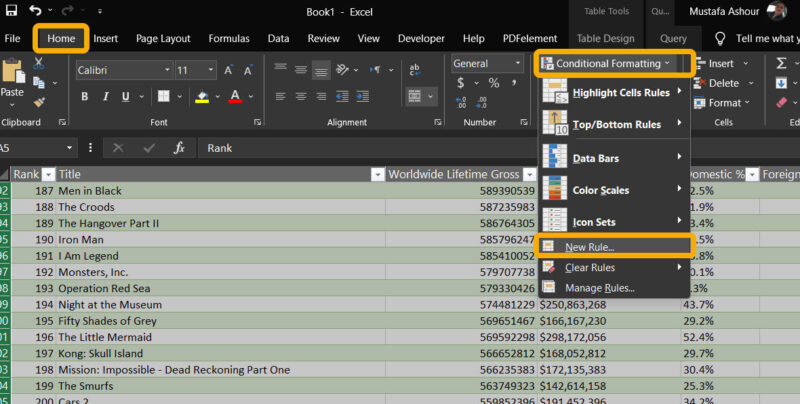The height and width of the screenshot is (404, 800).
Task: Click Merge & Center icon
Action: pos(415,96)
